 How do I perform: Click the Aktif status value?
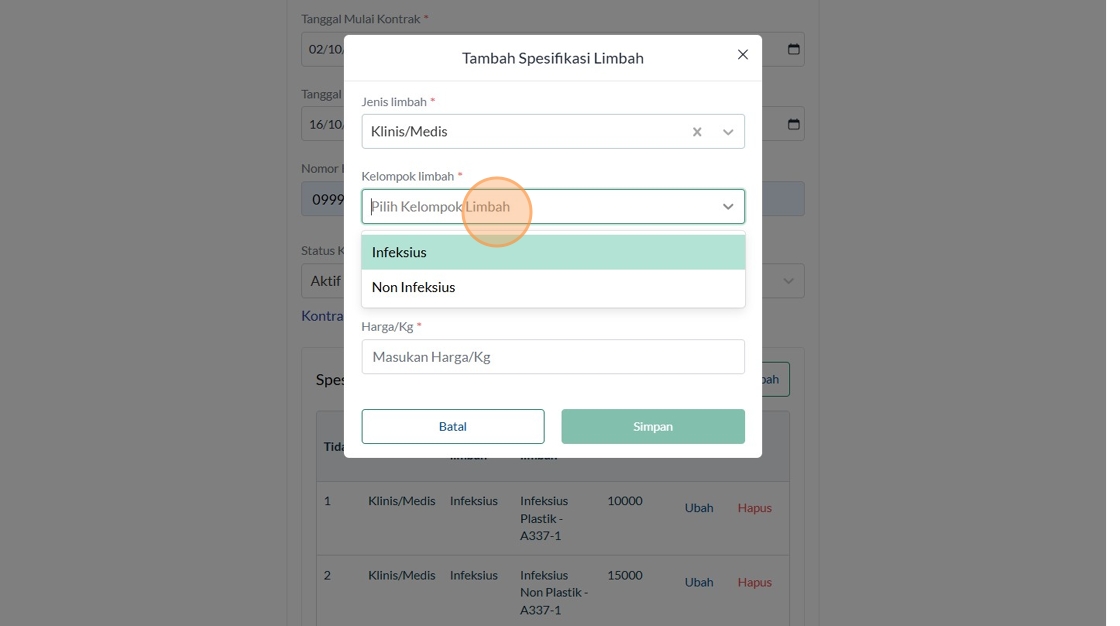tap(325, 281)
